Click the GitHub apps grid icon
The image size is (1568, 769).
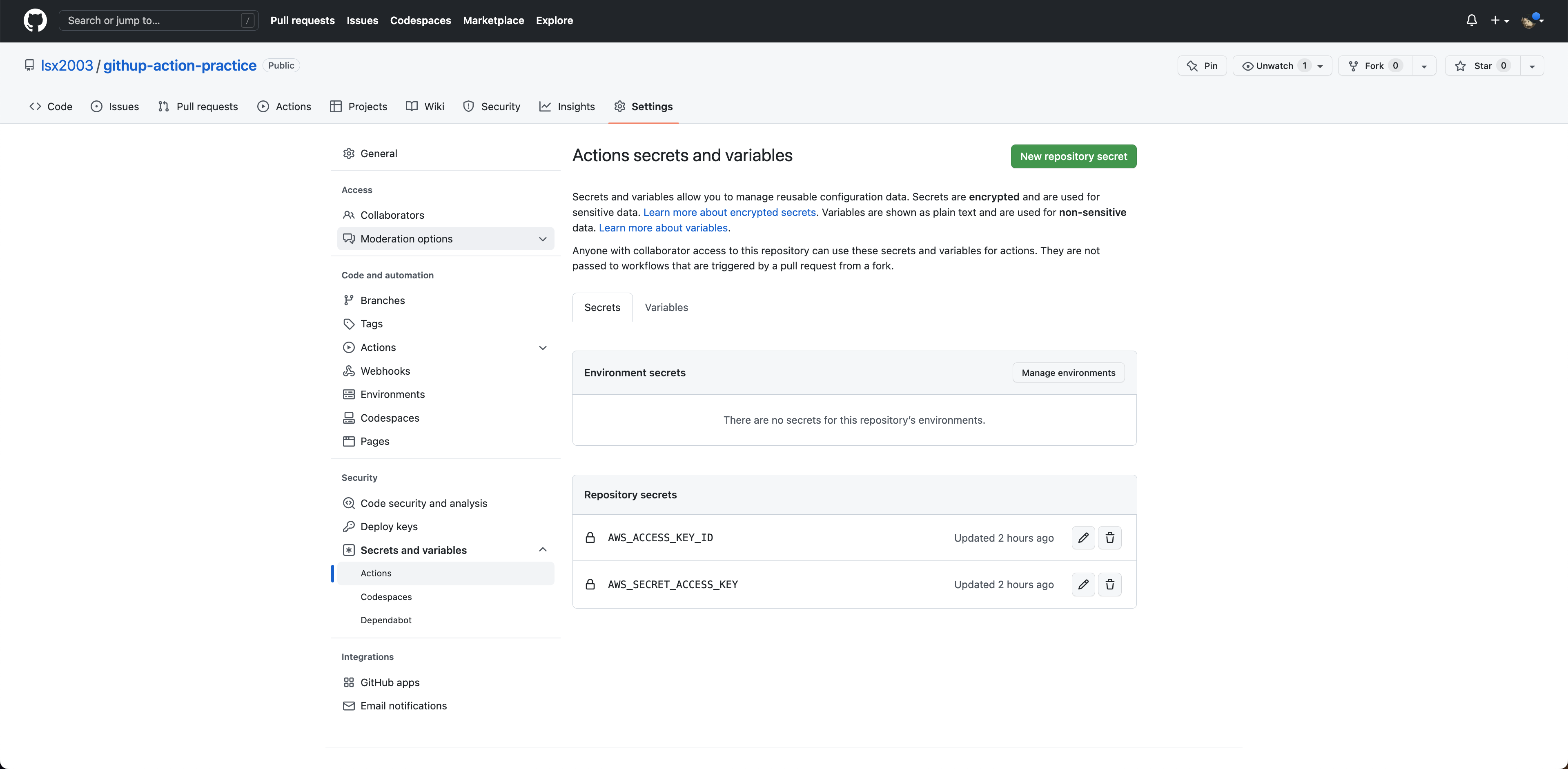(349, 682)
